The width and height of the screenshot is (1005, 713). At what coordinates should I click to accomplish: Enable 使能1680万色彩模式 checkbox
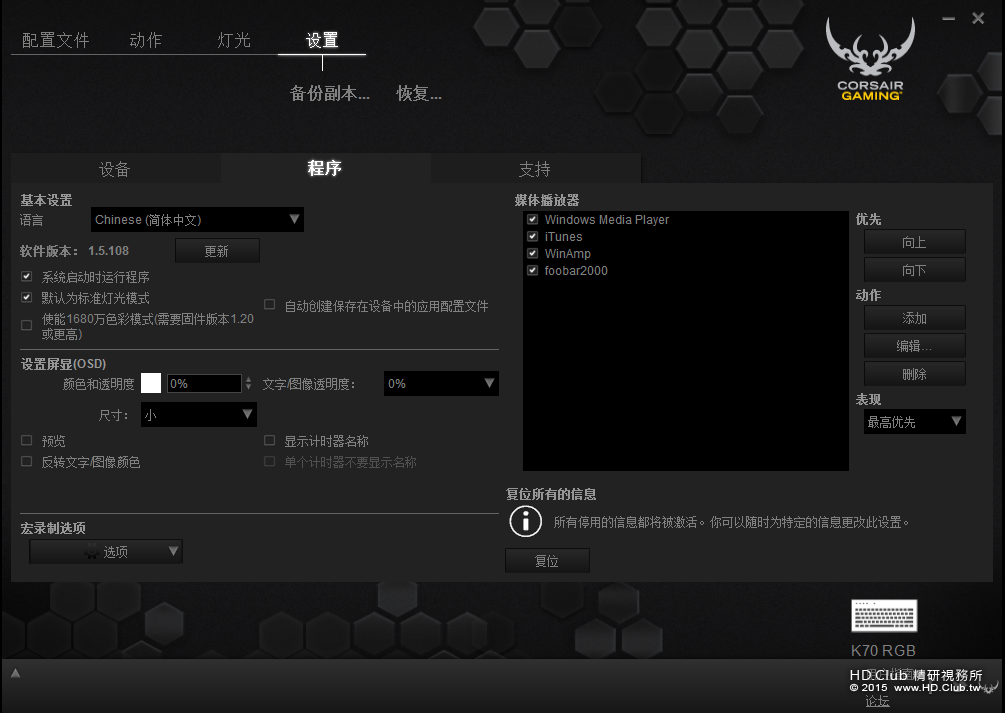coord(26,325)
